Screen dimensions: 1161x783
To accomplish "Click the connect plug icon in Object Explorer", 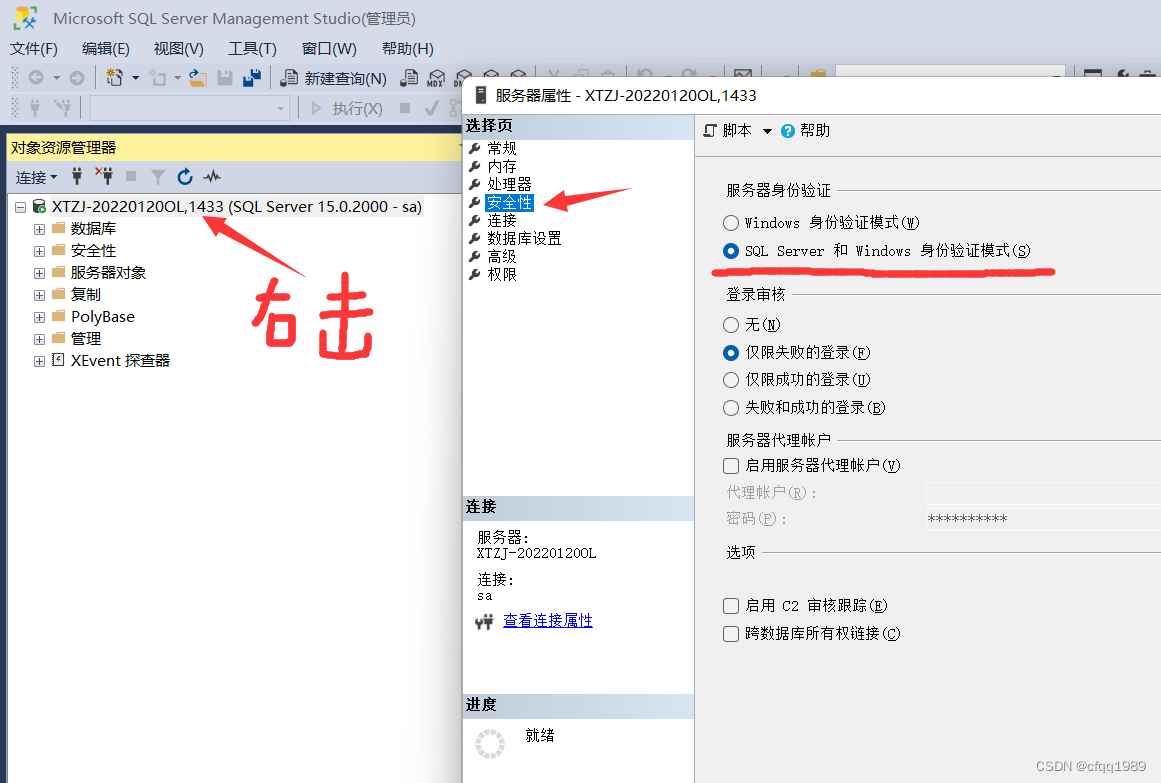I will (77, 176).
